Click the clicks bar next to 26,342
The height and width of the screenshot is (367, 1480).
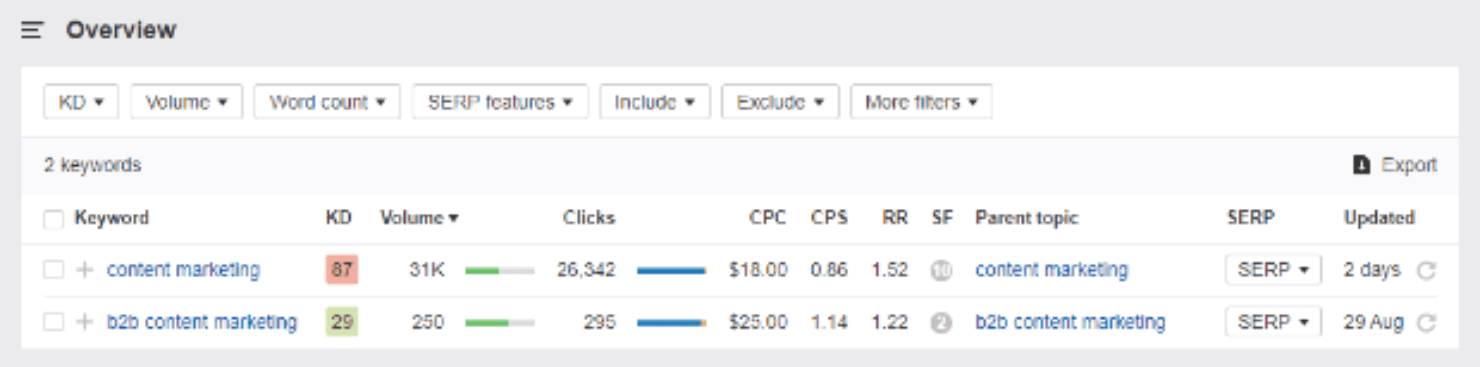coord(671,270)
